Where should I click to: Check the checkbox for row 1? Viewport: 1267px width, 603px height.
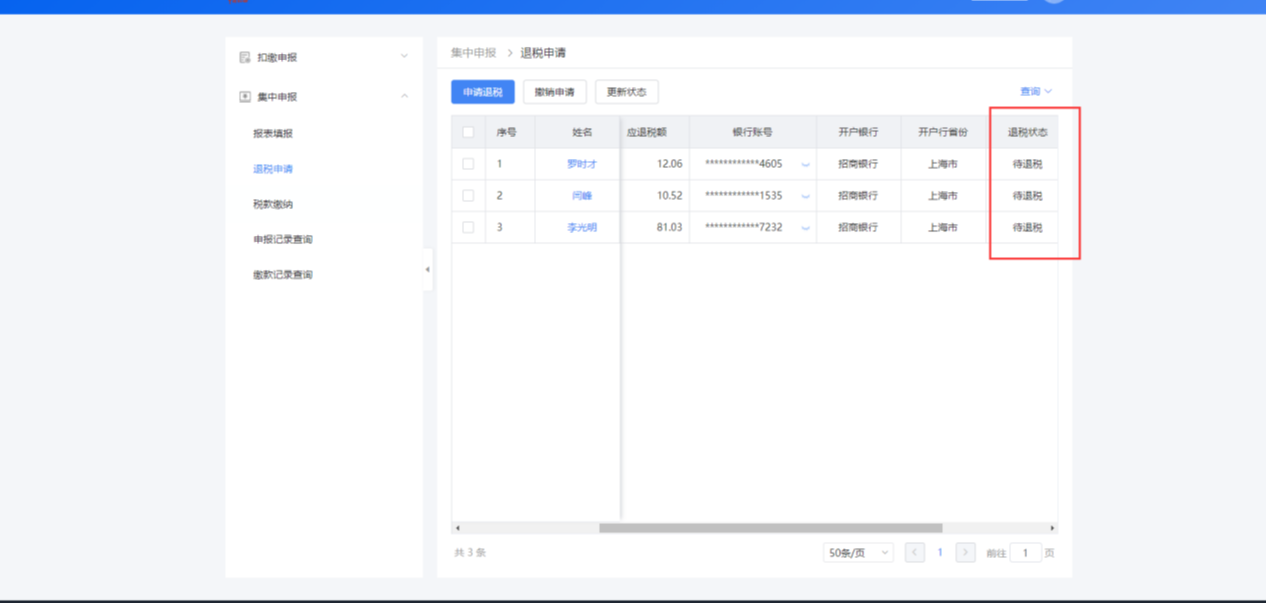[x=468, y=164]
